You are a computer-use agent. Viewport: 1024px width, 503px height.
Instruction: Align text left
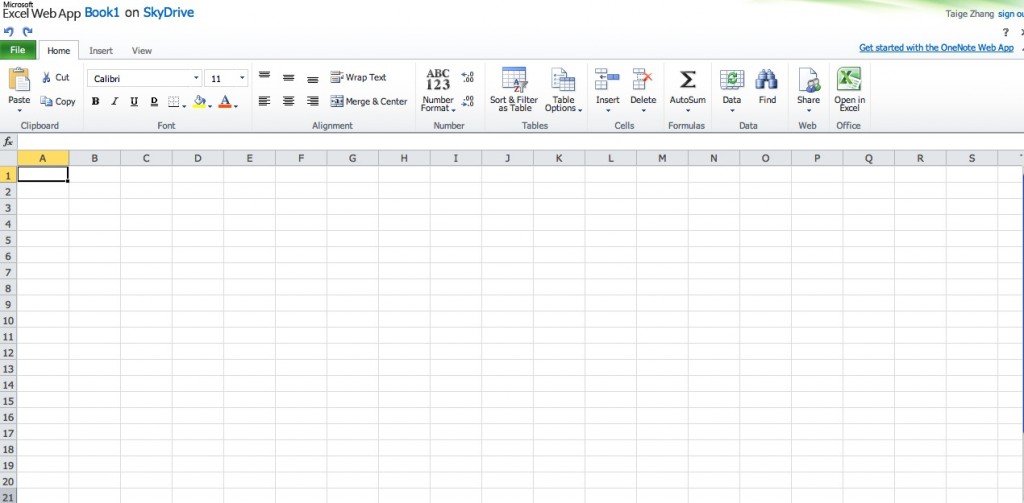(x=264, y=101)
